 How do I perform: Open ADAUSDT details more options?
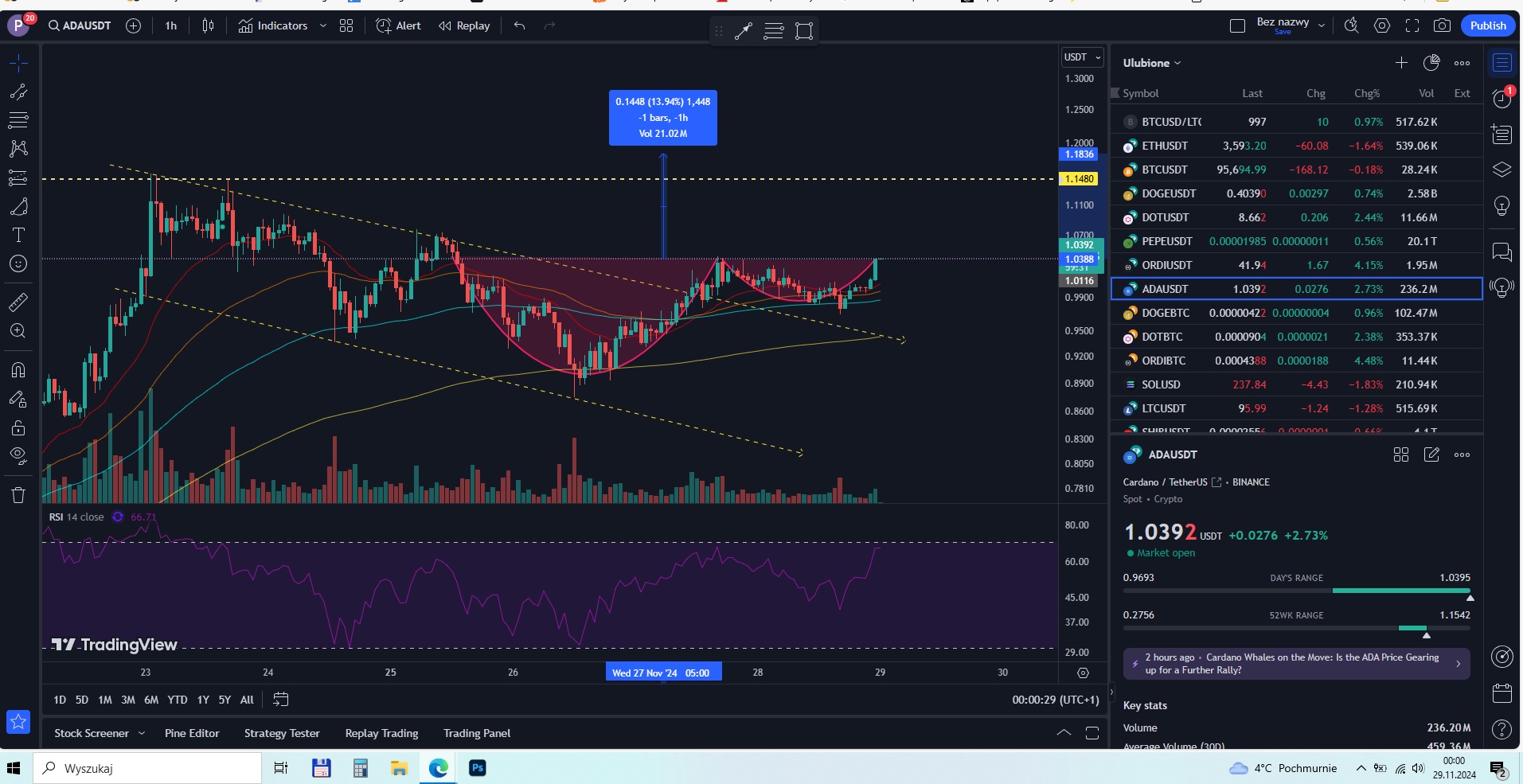(1462, 454)
